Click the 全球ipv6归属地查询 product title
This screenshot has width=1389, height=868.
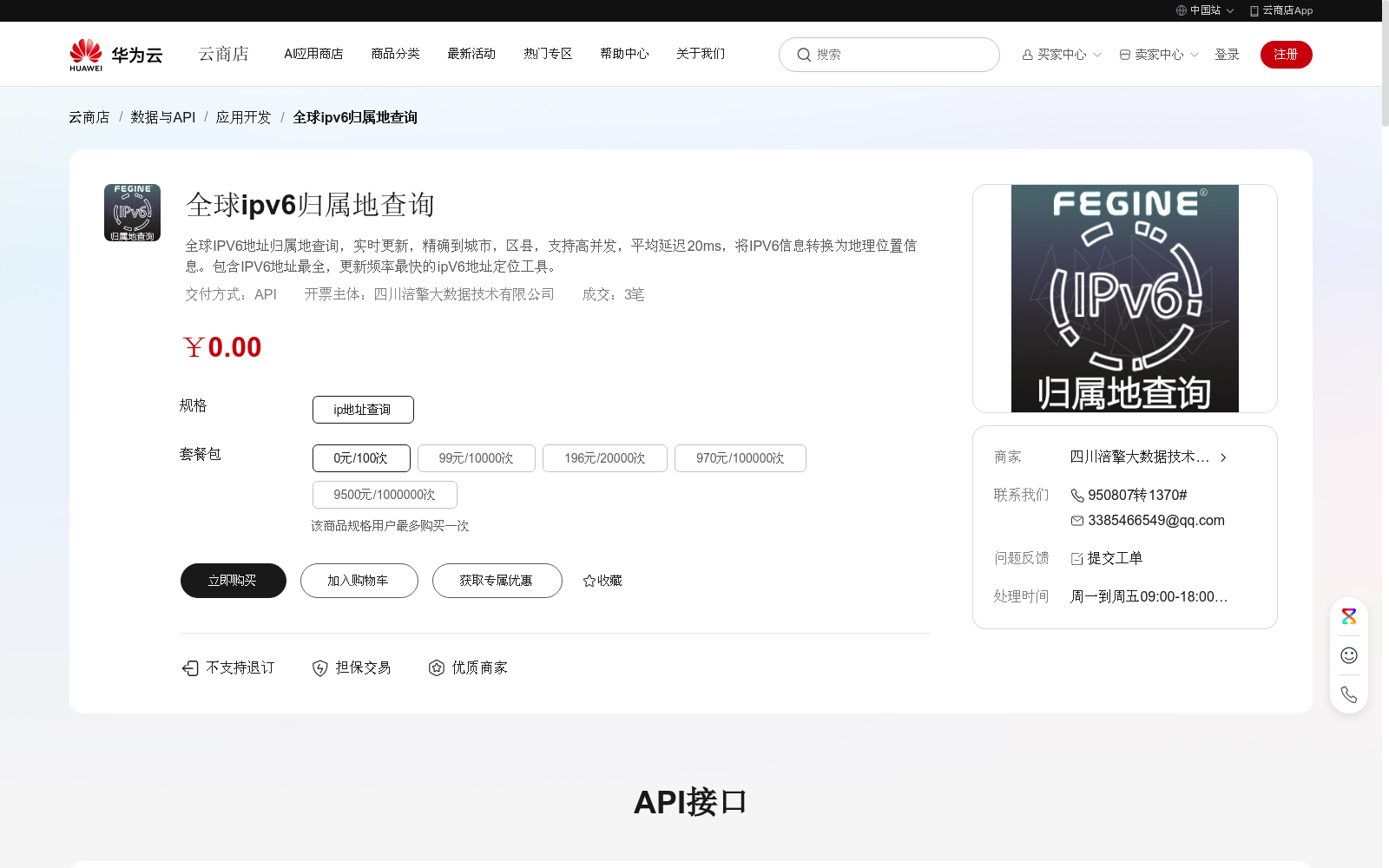(x=310, y=205)
